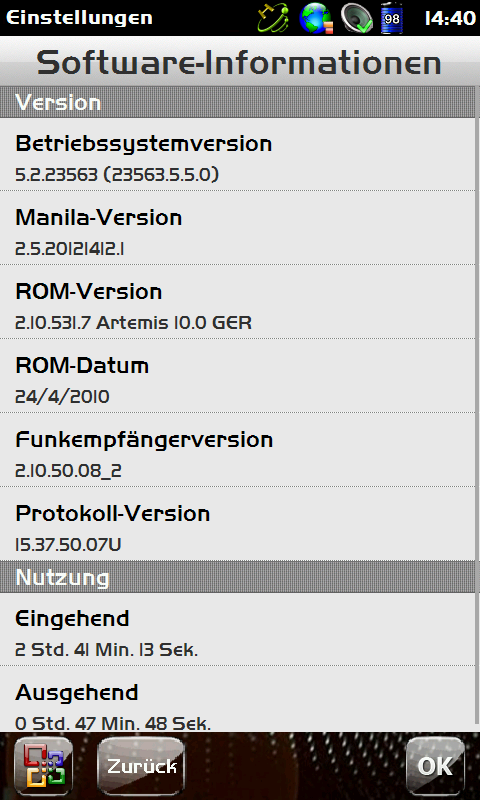Tap the Einstellungen title in the top bar

coord(79,18)
